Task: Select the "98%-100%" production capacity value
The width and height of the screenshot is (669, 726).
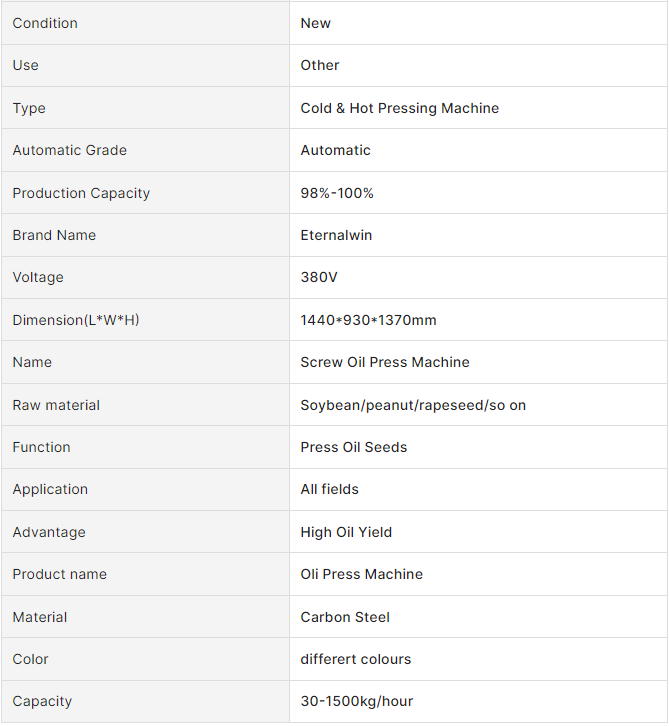Action: (337, 193)
